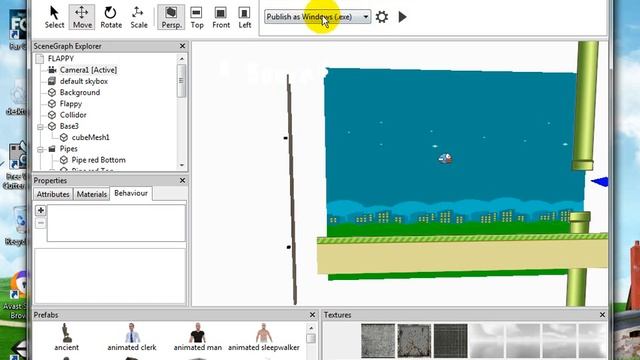Image resolution: width=640 pixels, height=360 pixels.
Task: Switch to the Scale tool
Action: pyautogui.click(x=139, y=17)
